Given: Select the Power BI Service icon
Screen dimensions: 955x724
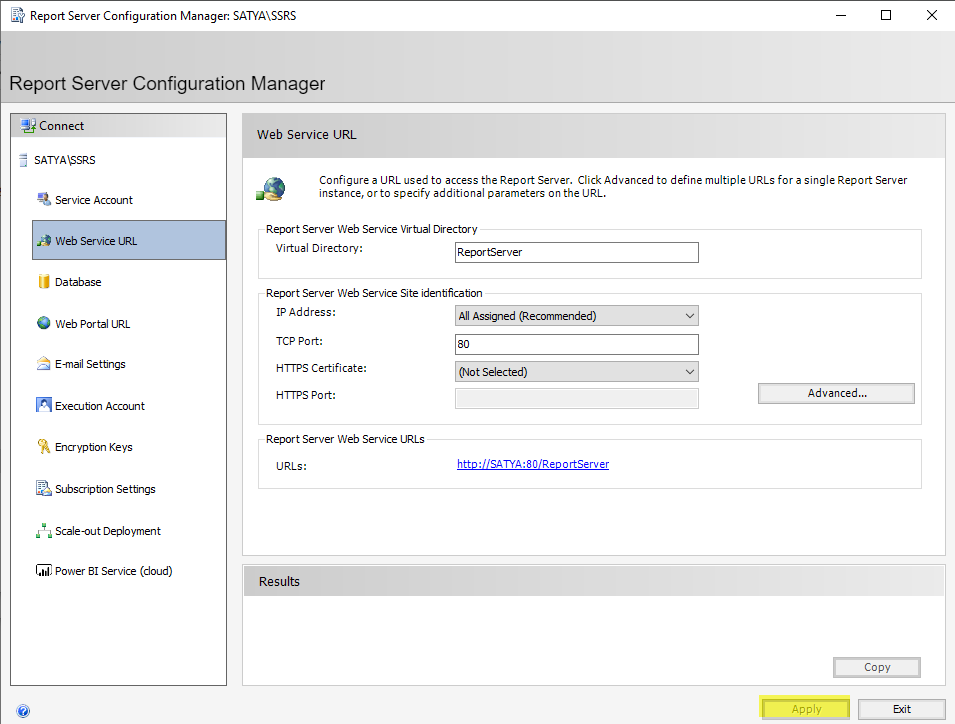Looking at the screenshot, I should tap(44, 571).
